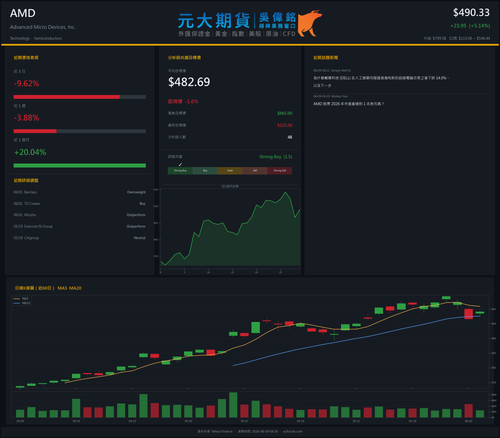500x438 pixels.
Task: Click the AMD ticker heading
Action: (23, 13)
